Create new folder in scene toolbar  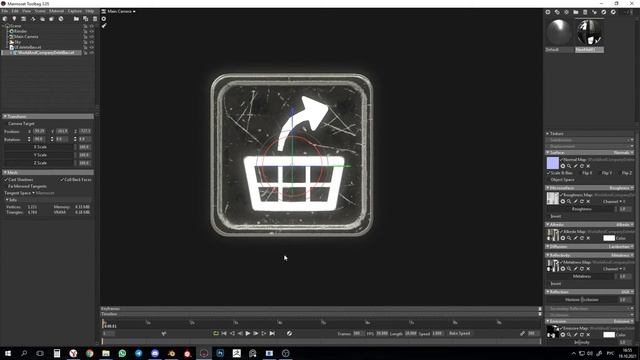[76, 19]
